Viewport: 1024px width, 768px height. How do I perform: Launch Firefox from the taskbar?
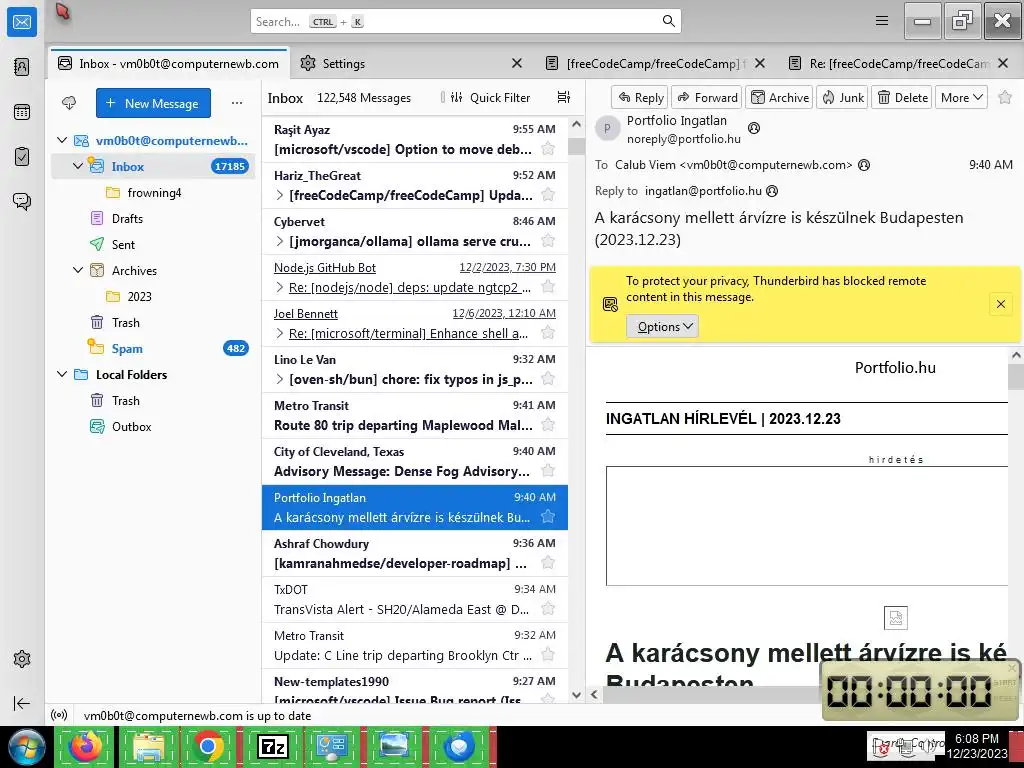point(86,746)
